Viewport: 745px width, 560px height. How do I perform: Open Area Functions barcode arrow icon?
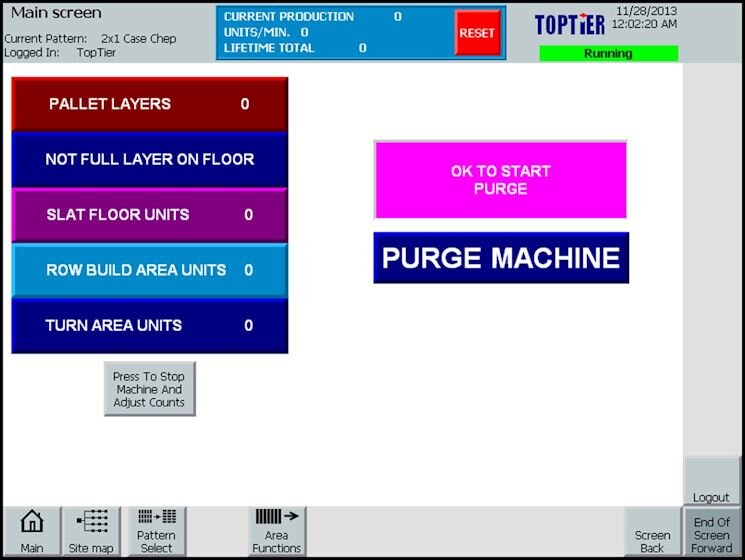tap(277, 531)
